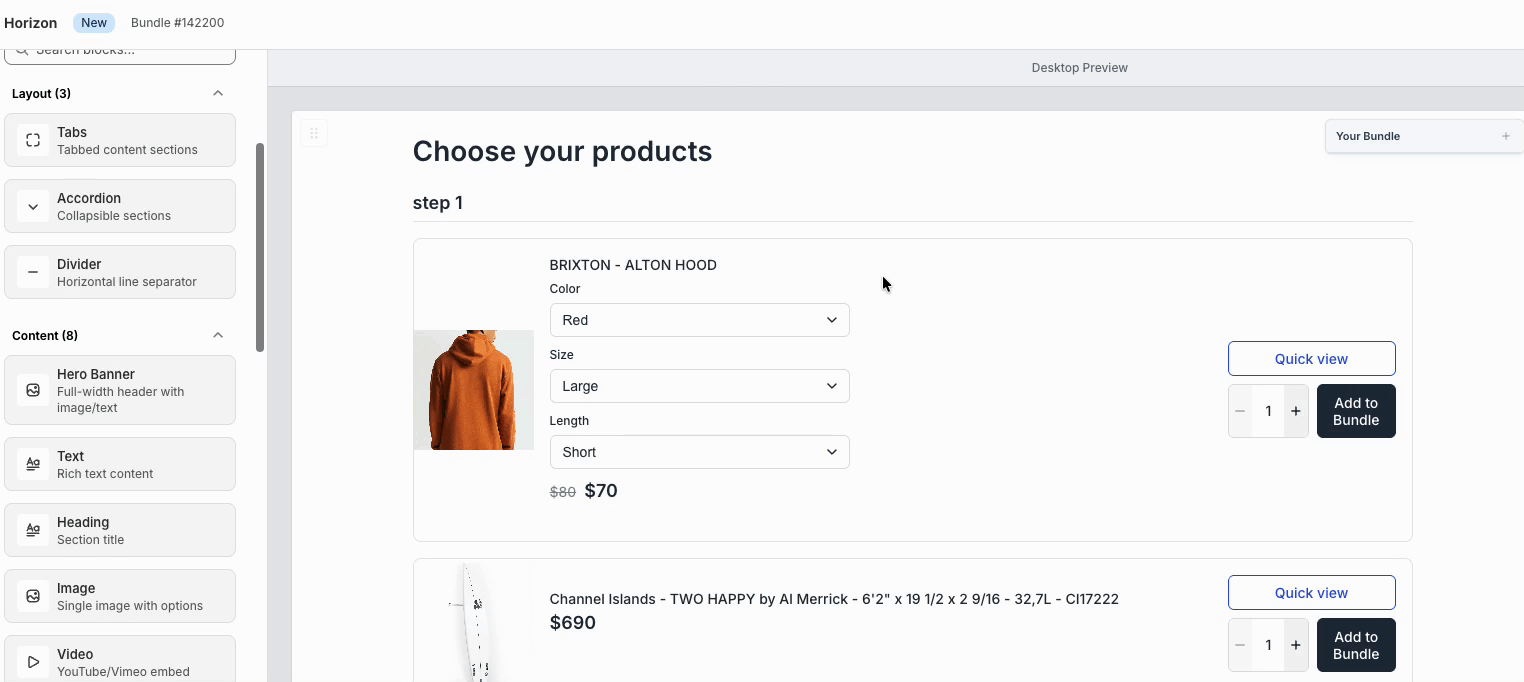Click the Hero Banner block icon

33,390
